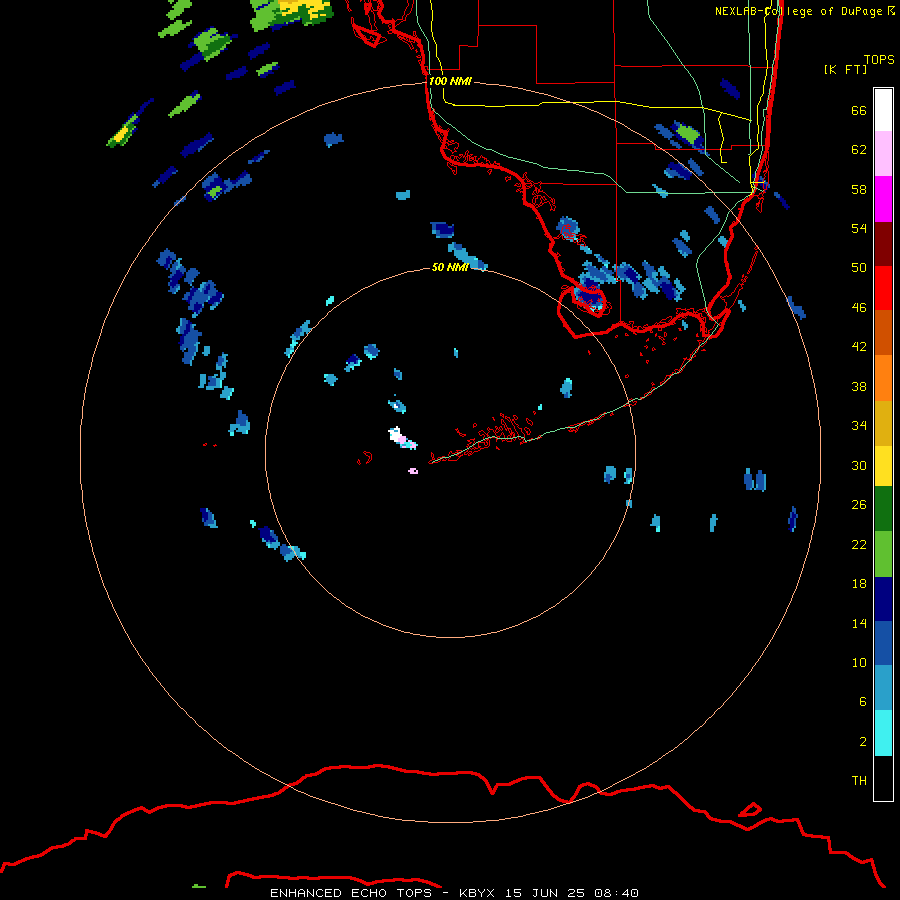Image resolution: width=900 pixels, height=900 pixels.
Task: Click the '50 NMI' range ring label
Action: click(x=450, y=267)
